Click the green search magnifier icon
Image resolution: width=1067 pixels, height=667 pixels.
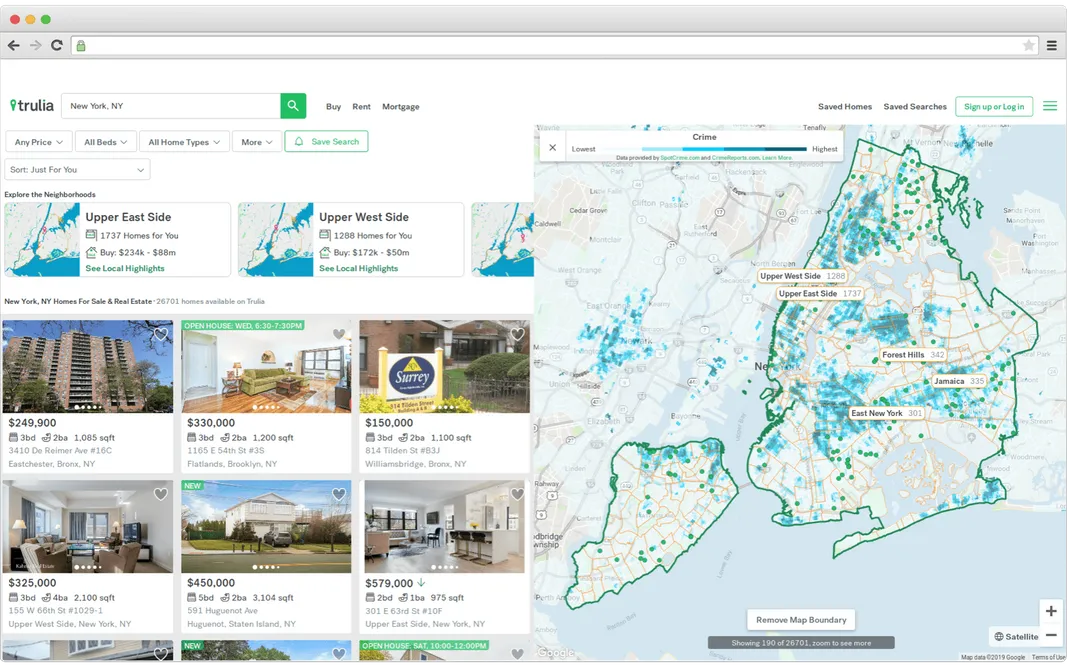point(293,105)
